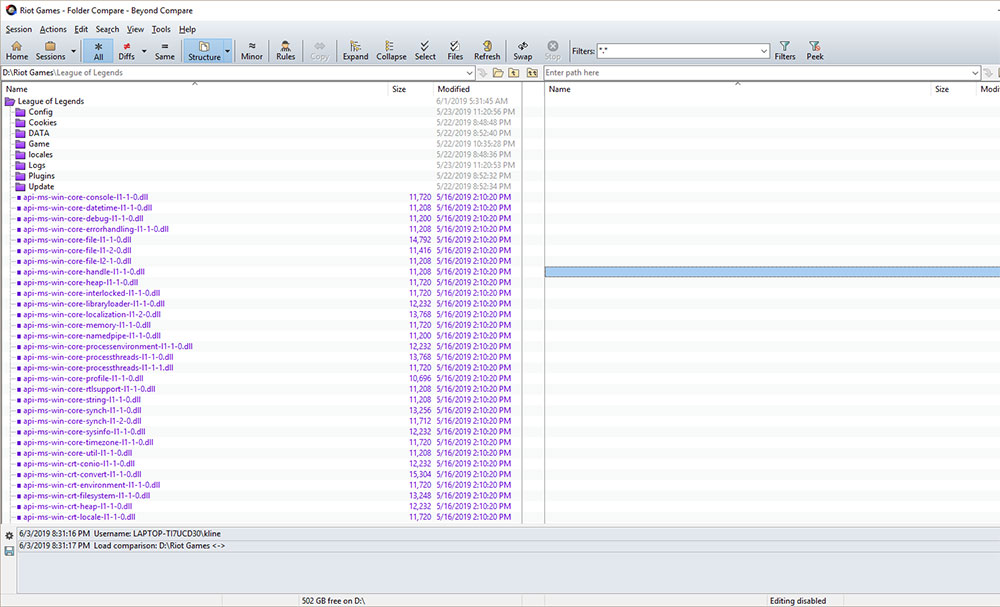The image size is (1000, 607).
Task: Open the Edit menu
Action: [81, 29]
